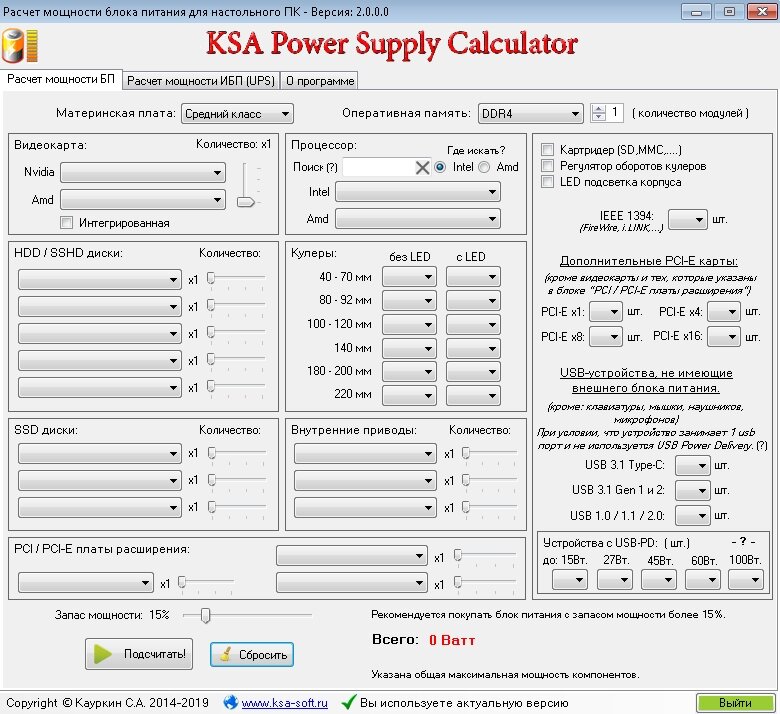Open the first Внутренние приводы dropdown
780x714 pixels.
(365, 453)
